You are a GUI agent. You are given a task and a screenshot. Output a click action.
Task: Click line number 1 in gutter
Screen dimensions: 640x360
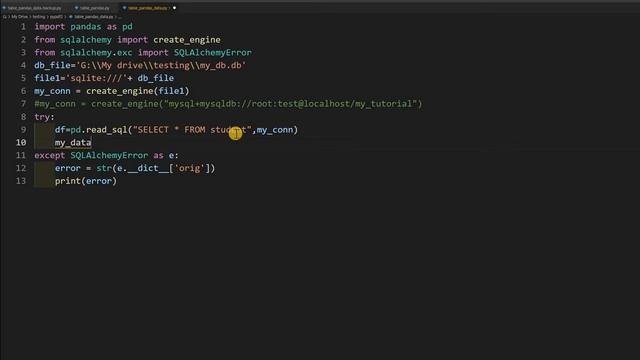23,27
